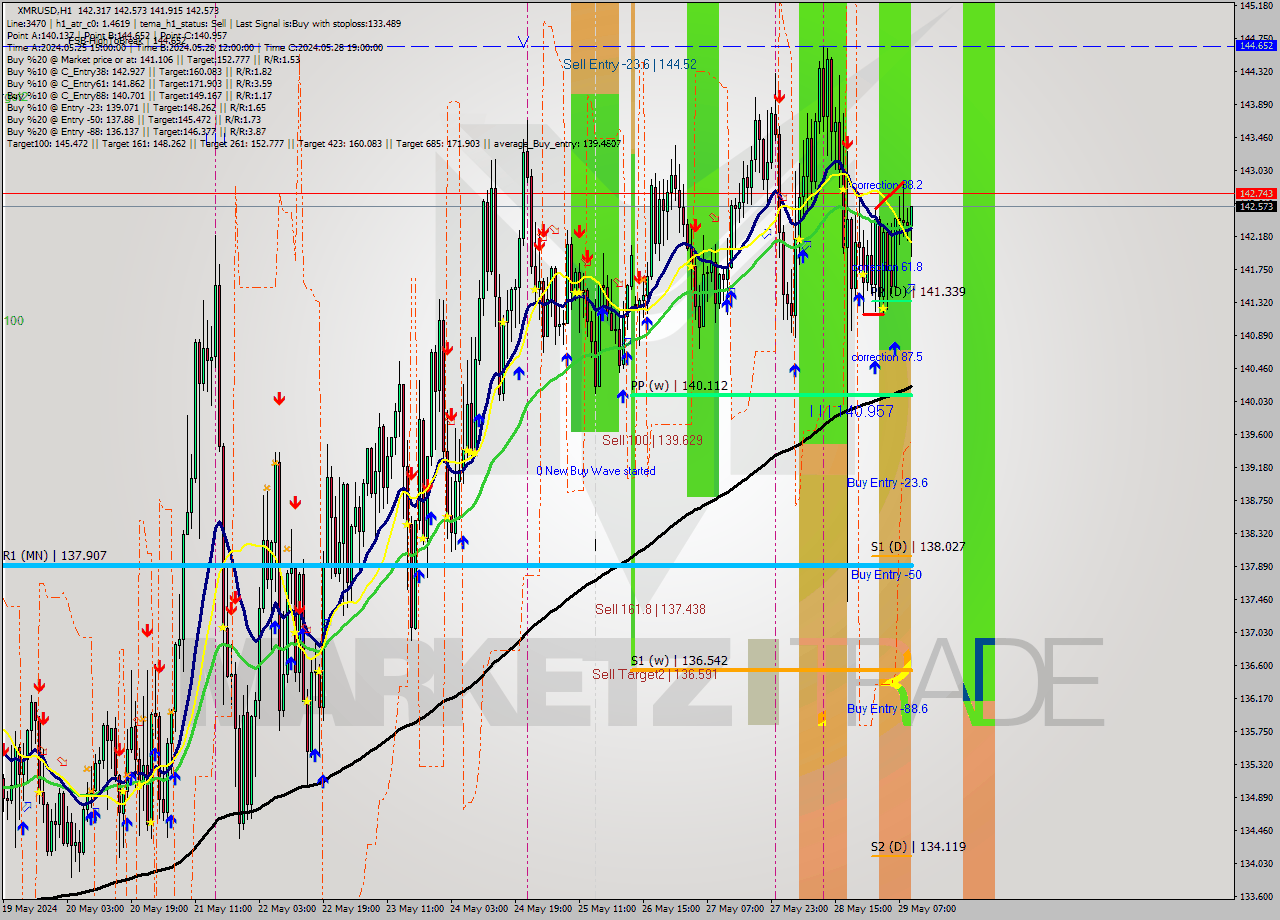1280x920 pixels.
Task: Click the blue 144.652 price tag on axis
Action: click(1256, 46)
